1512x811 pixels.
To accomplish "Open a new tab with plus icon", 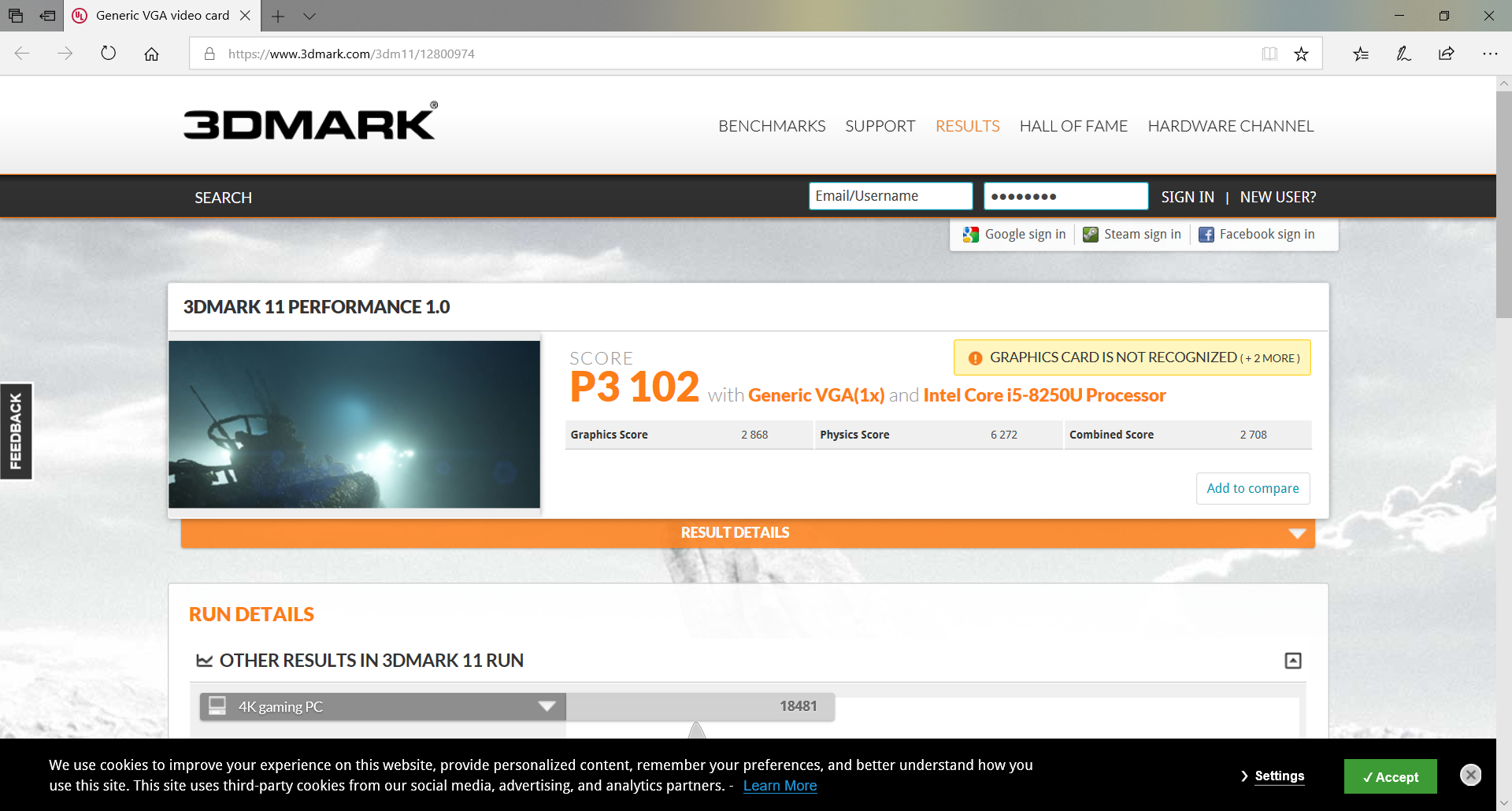I will coord(278,16).
